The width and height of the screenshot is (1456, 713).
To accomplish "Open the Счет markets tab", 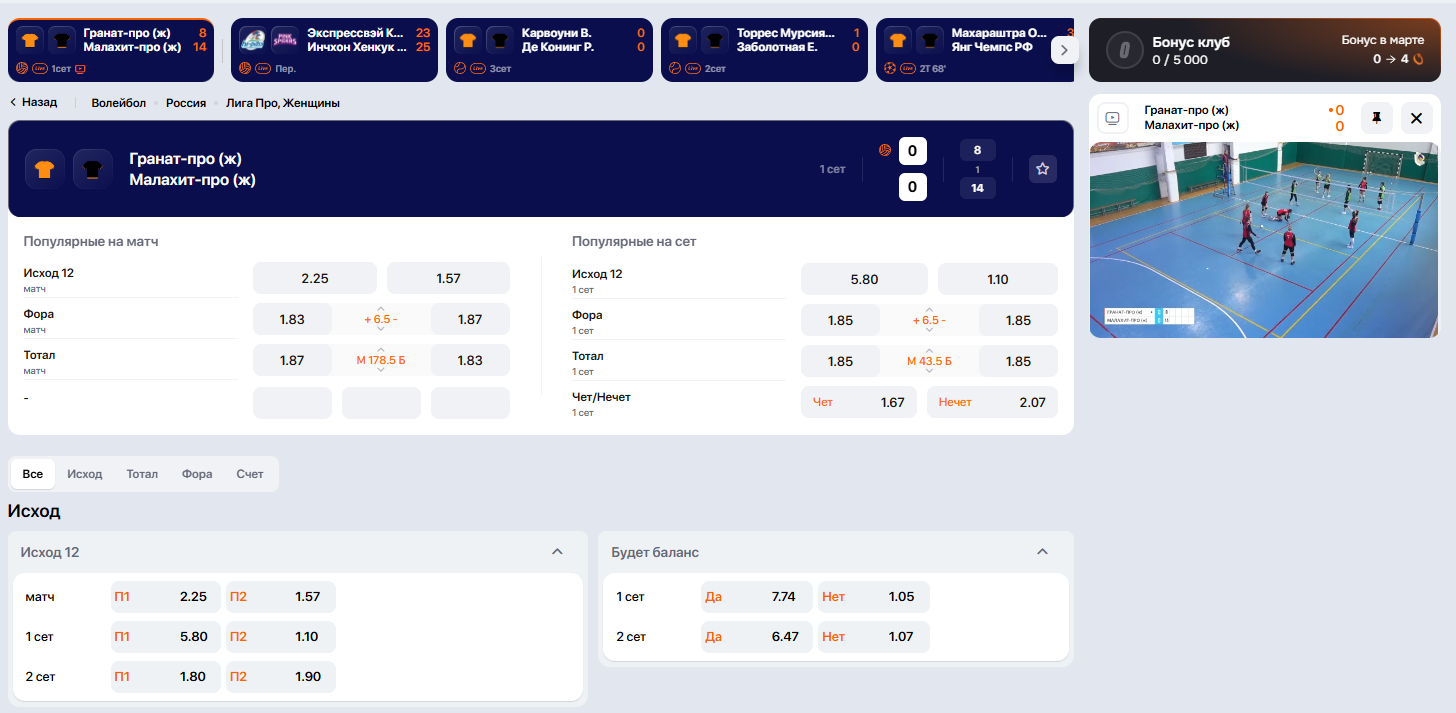I will [250, 474].
